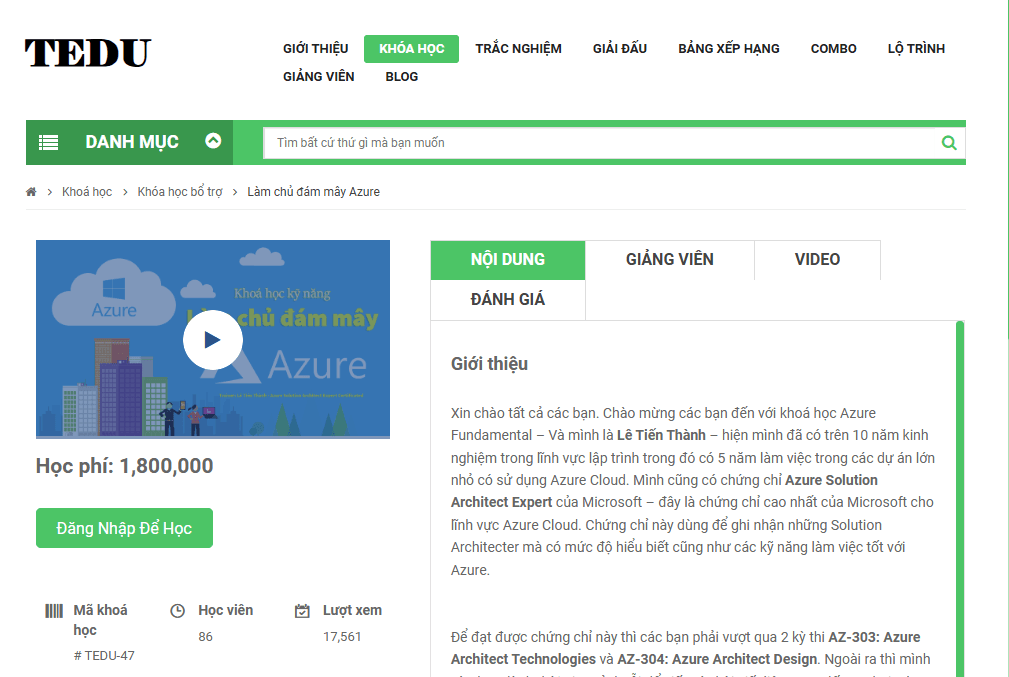Open LỘ TRÌNH page
Image resolution: width=1009 pixels, height=677 pixels.
point(916,49)
